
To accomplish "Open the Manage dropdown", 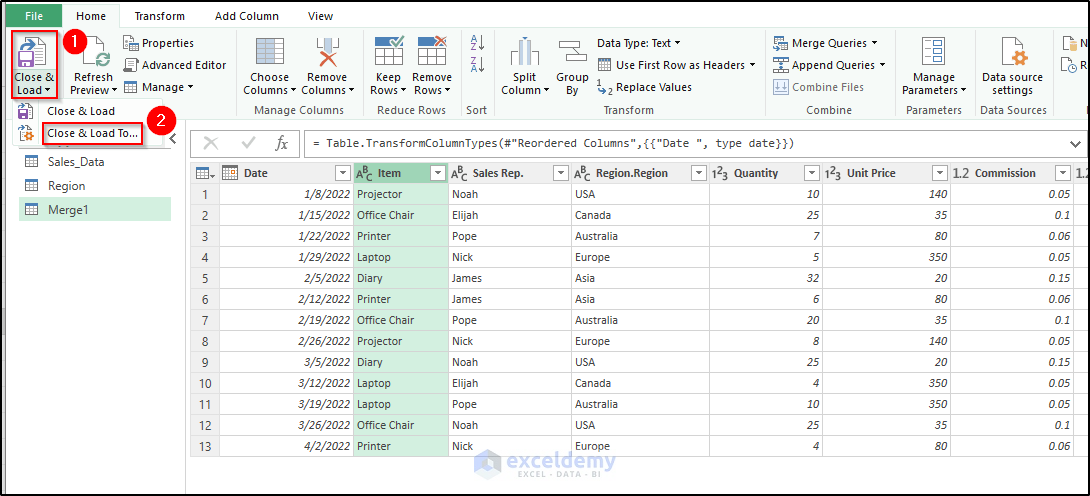I will click(x=158, y=87).
